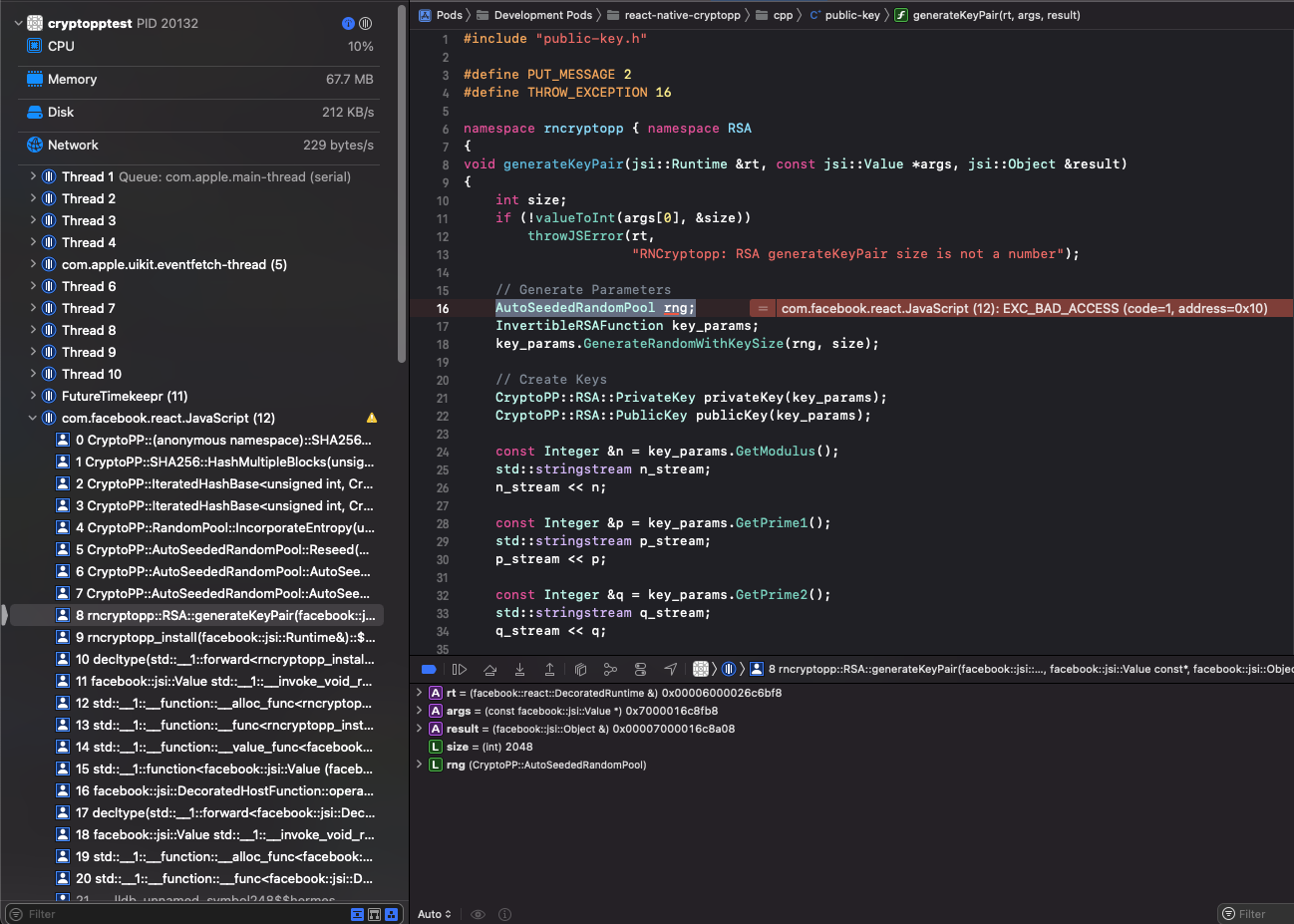This screenshot has width=1294, height=924.
Task: Expand Thread 1 in the debug navigator
Action: pos(31,176)
